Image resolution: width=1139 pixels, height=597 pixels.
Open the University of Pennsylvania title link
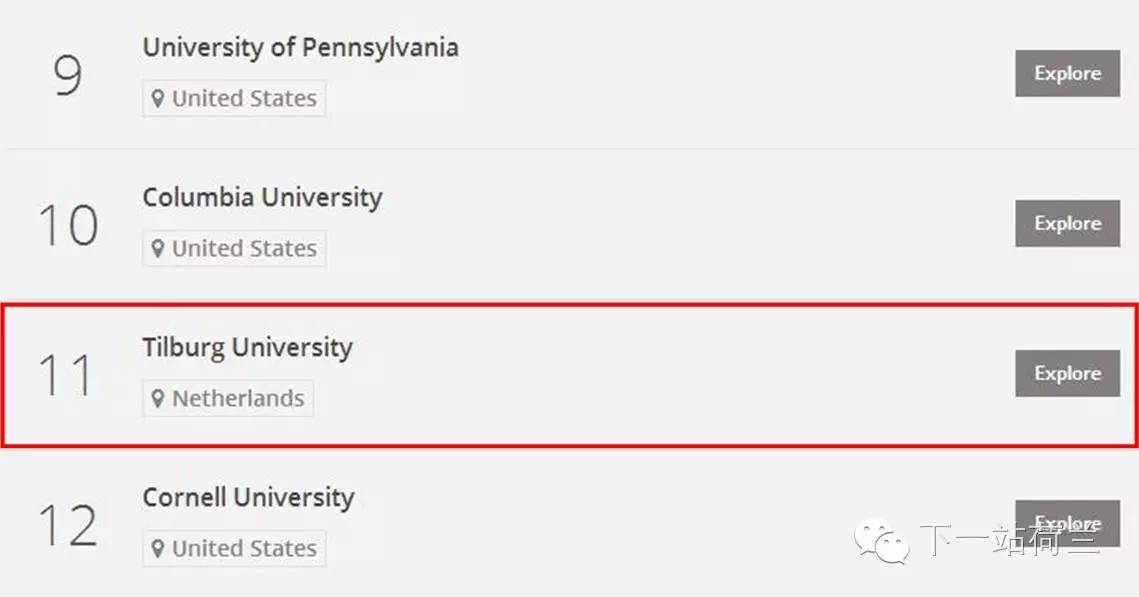300,48
